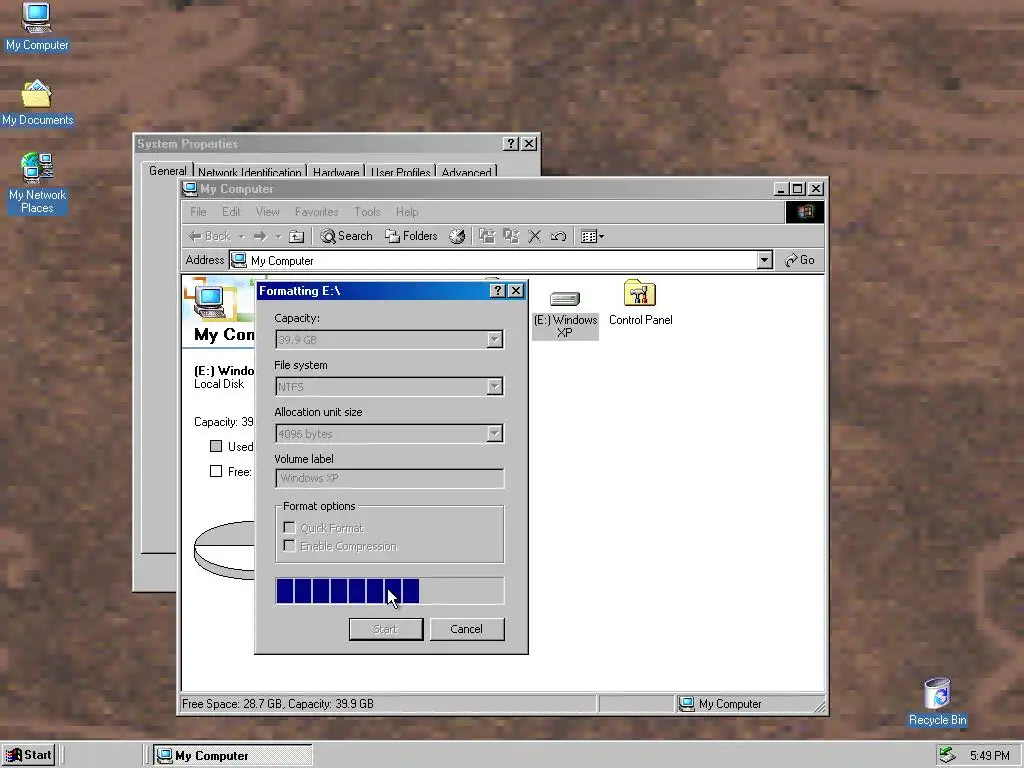Select the Control Panel folder icon

click(640, 303)
